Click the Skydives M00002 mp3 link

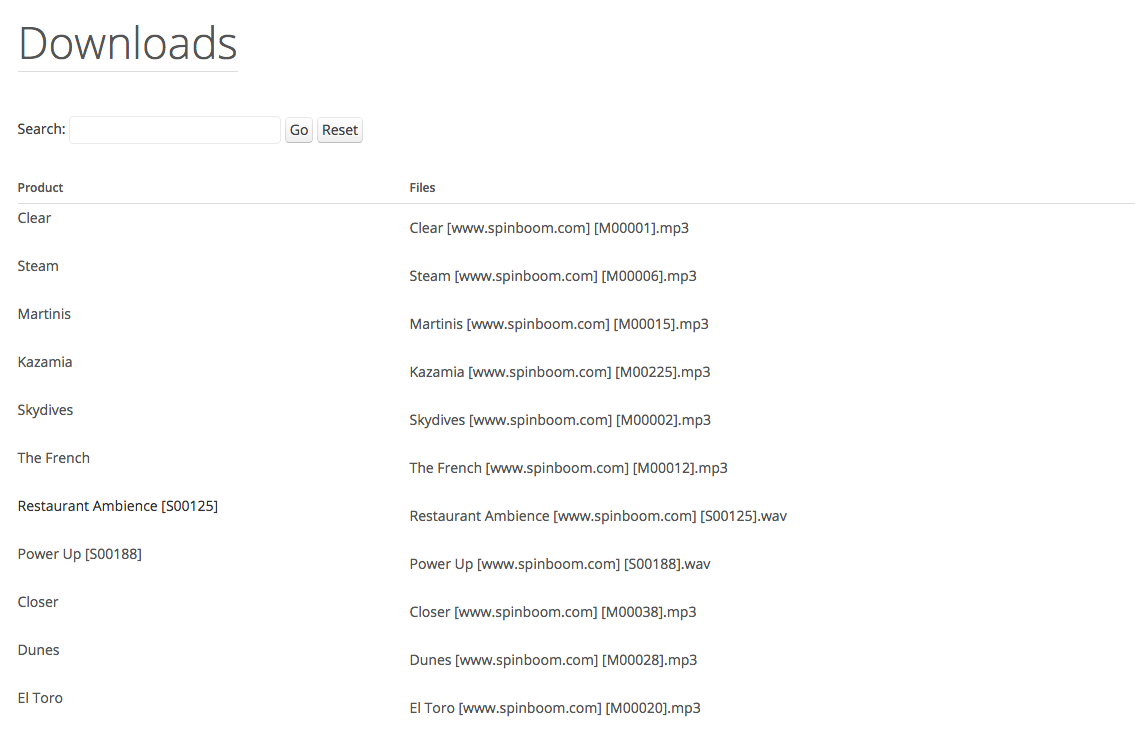click(x=560, y=420)
